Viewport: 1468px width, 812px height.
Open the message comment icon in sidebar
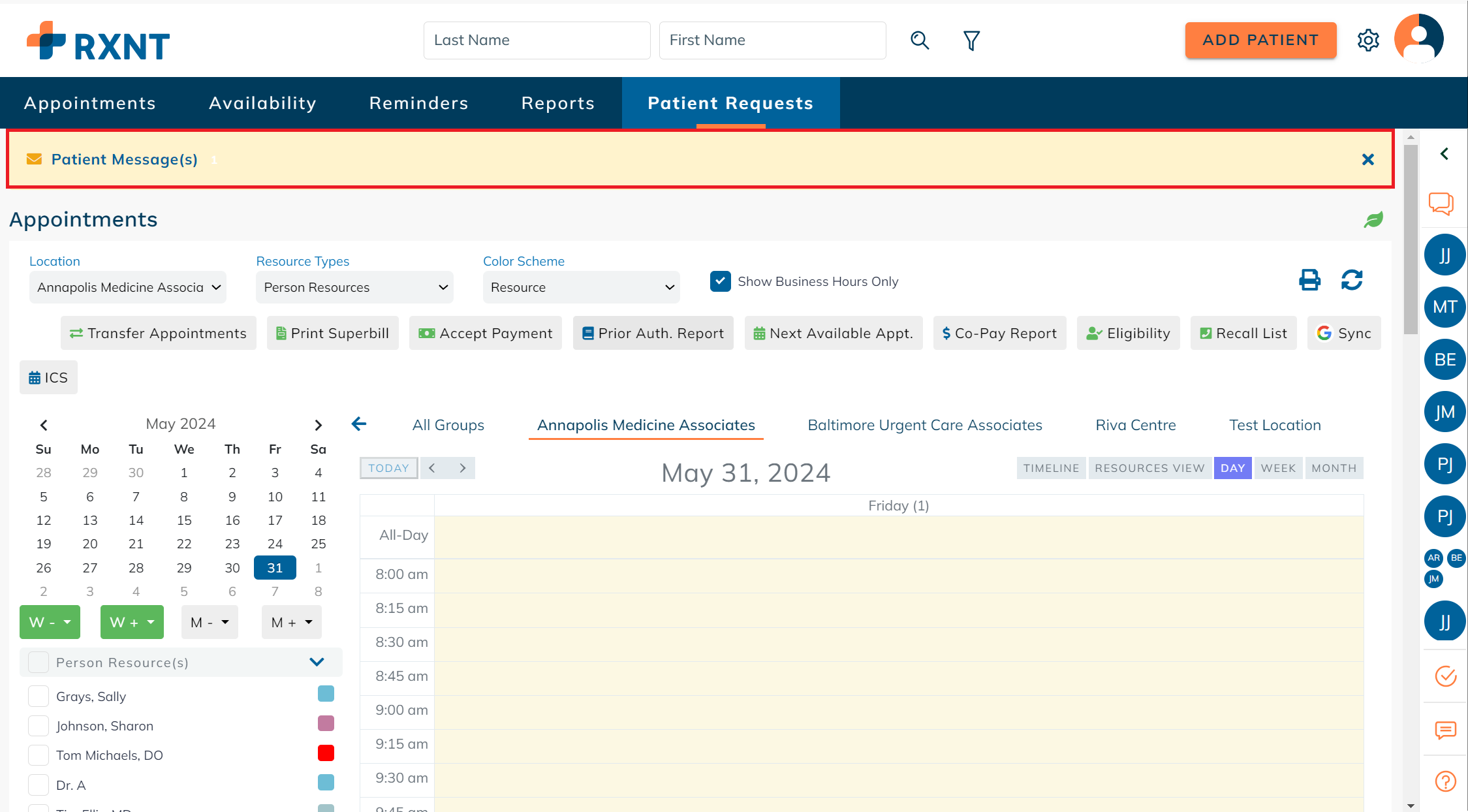[1445, 730]
